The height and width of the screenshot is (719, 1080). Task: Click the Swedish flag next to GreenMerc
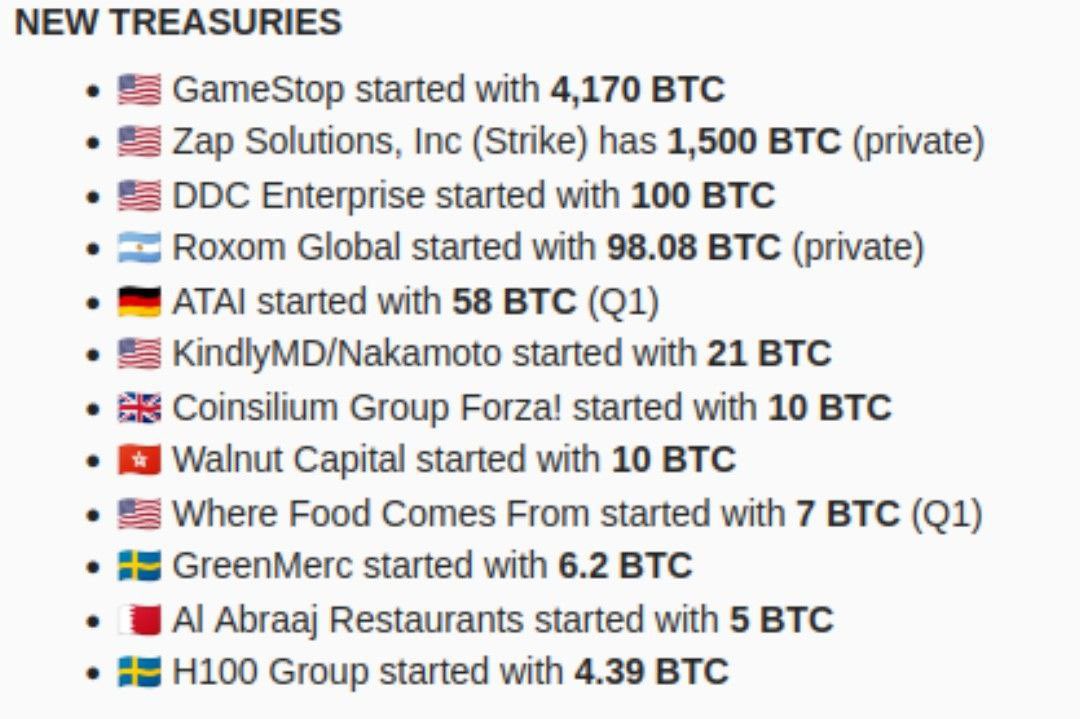pos(139,566)
